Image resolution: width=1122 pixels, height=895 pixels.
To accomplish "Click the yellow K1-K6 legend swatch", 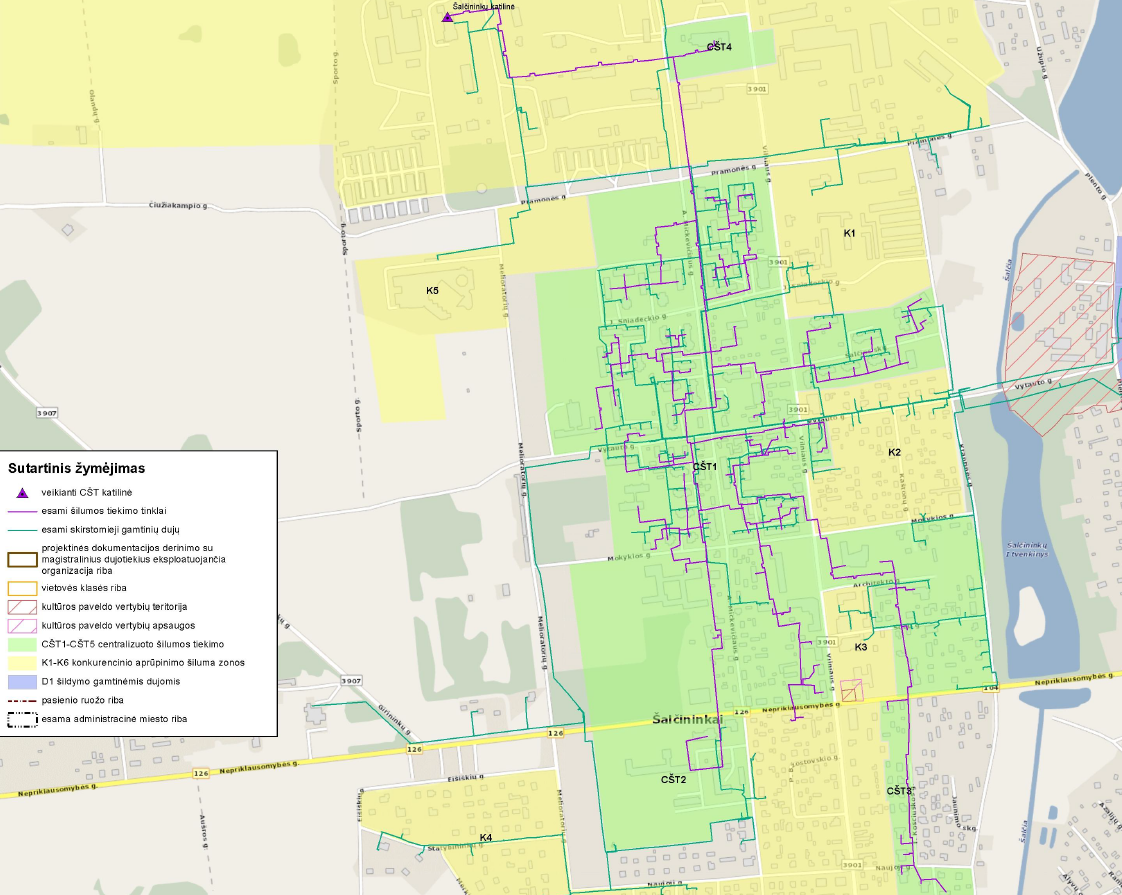I will pyautogui.click(x=22, y=663).
